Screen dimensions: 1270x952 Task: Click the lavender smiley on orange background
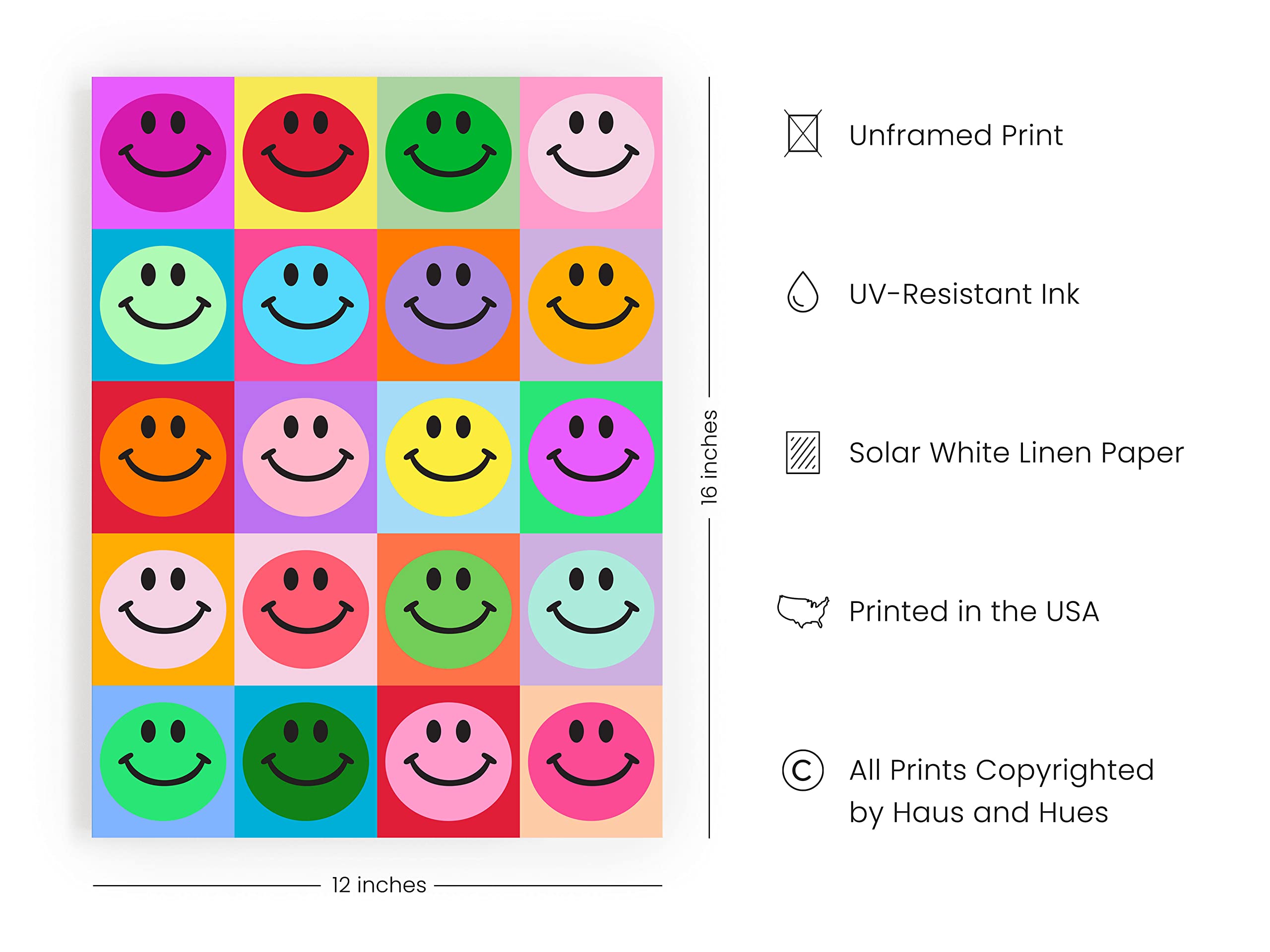pyautogui.click(x=448, y=305)
